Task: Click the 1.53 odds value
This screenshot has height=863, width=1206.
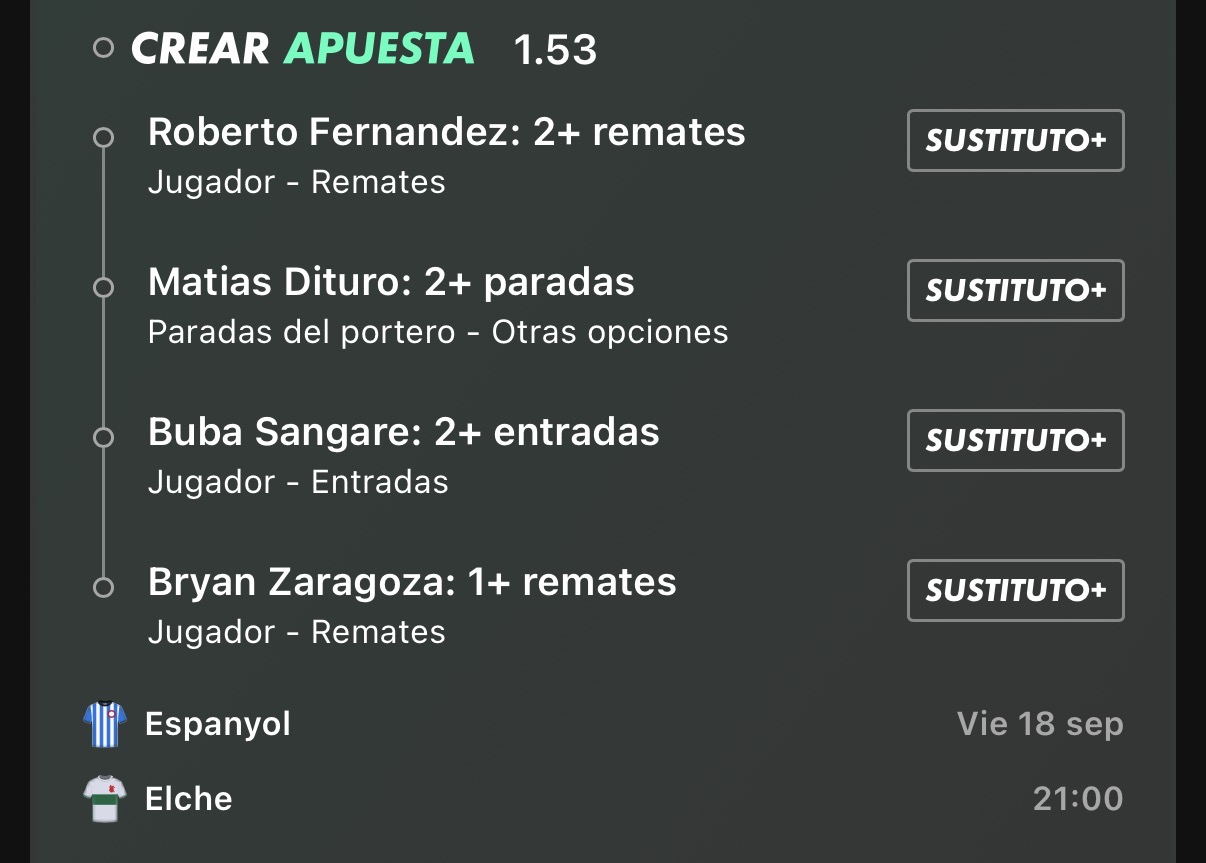Action: tap(555, 50)
